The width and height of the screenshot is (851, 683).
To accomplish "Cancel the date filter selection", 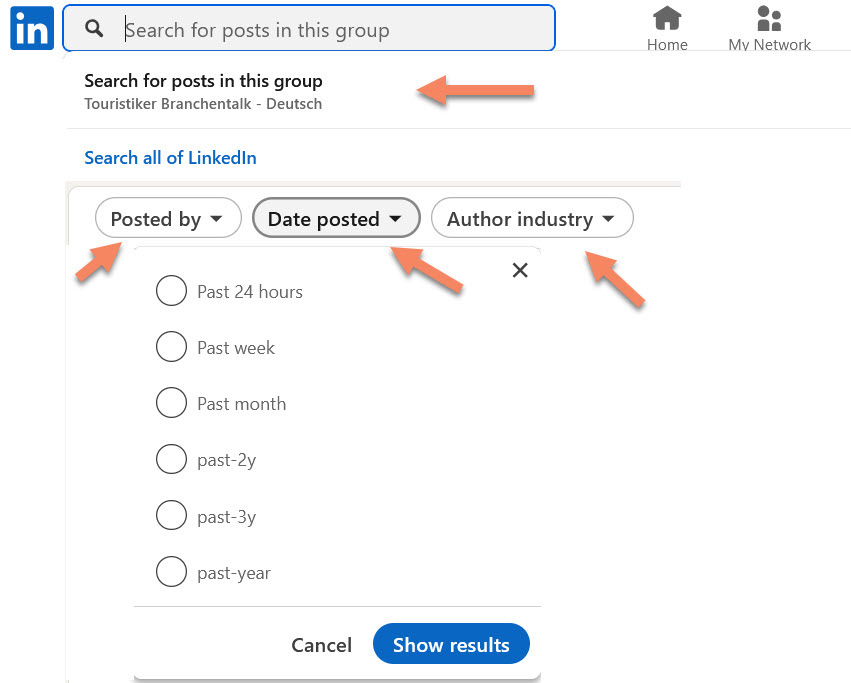I will point(321,645).
